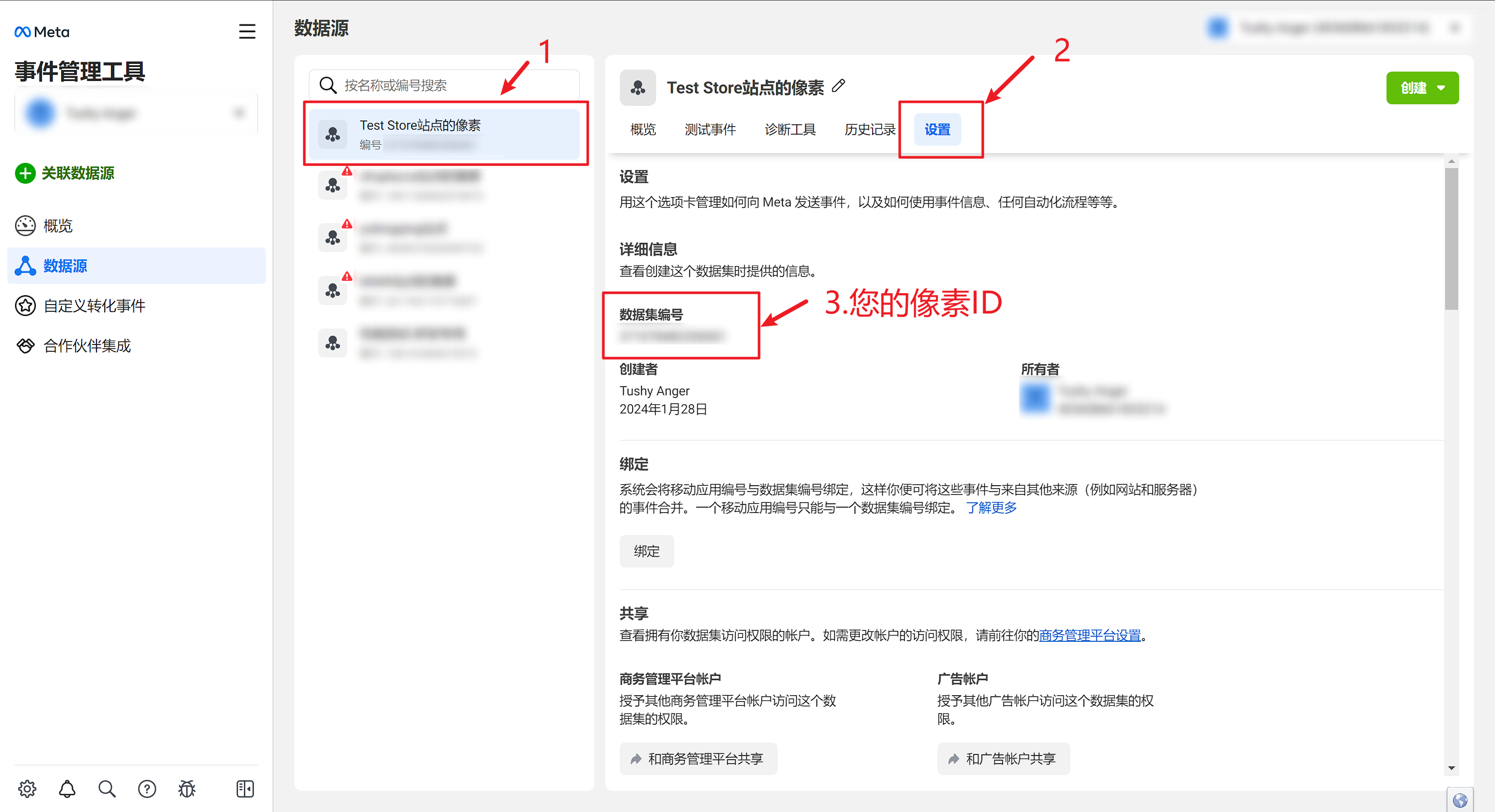
Task: Click the blurred 数据集编号 value
Action: tap(672, 336)
